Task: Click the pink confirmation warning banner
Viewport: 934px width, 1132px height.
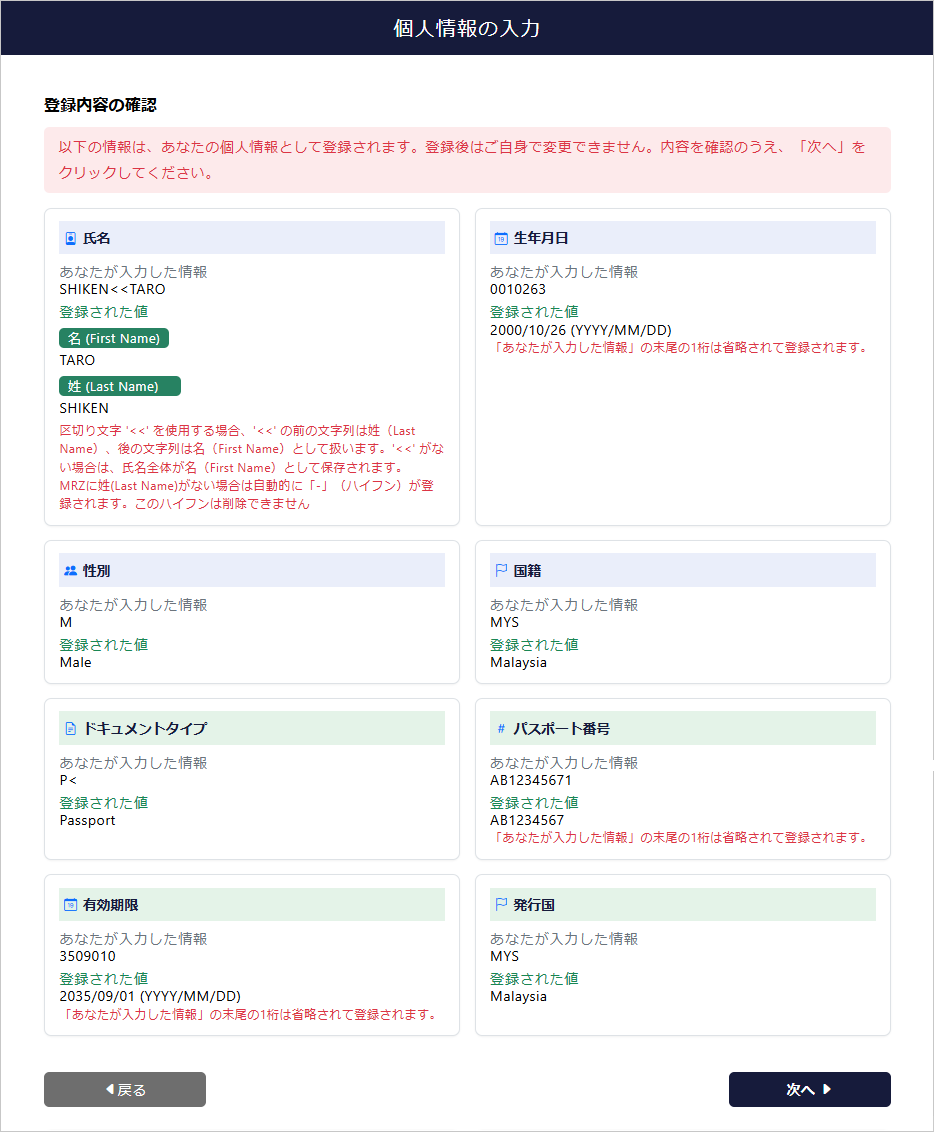Action: coord(467,160)
